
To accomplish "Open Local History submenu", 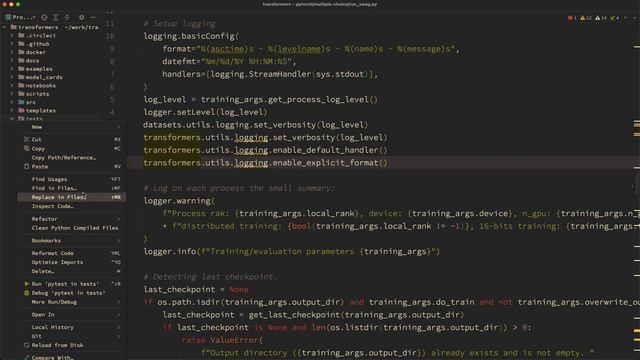I will (x=71, y=327).
